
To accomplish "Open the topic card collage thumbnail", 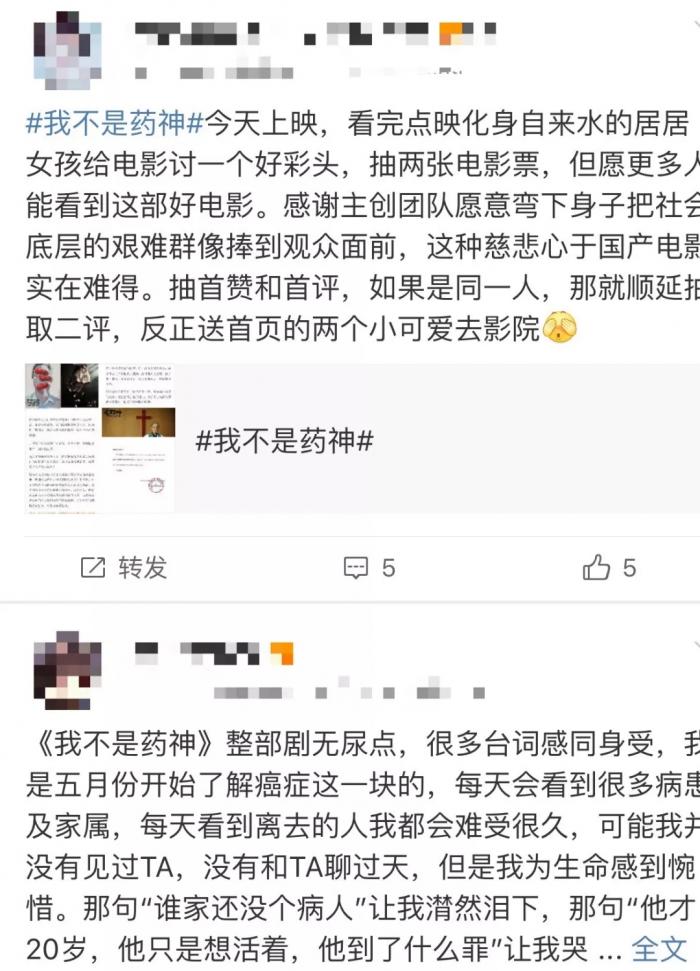I will [100, 438].
